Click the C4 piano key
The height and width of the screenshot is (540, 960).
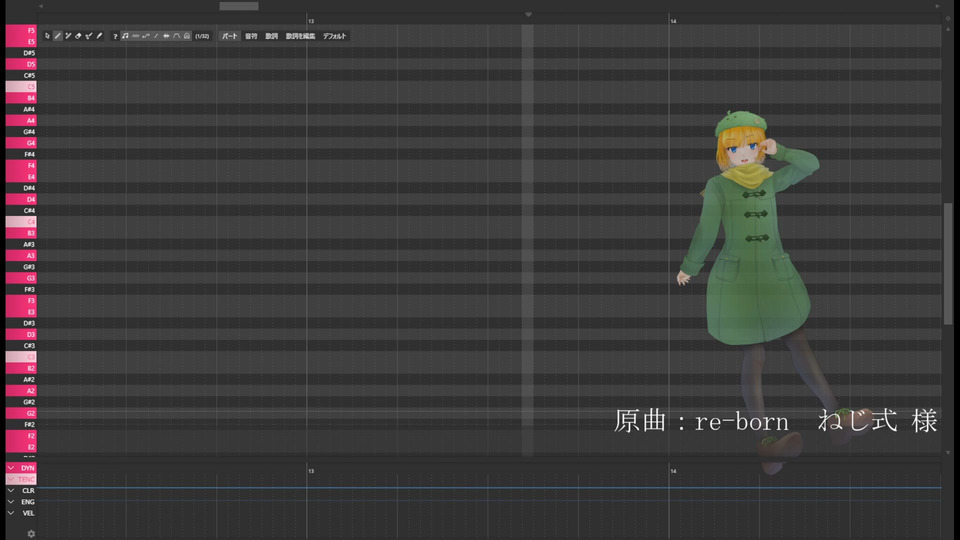tap(20, 222)
